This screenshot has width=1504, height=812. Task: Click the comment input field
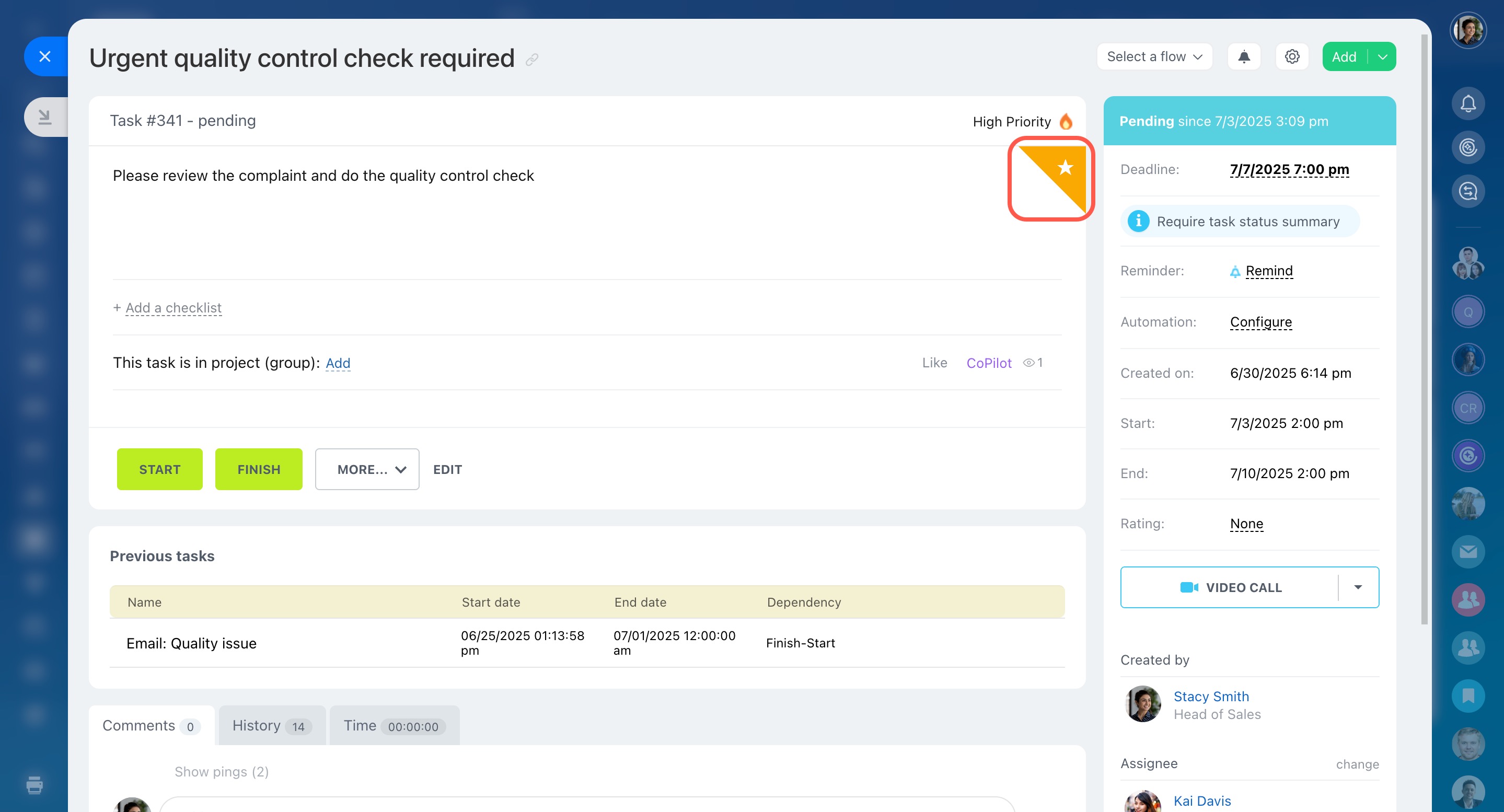pos(587,804)
